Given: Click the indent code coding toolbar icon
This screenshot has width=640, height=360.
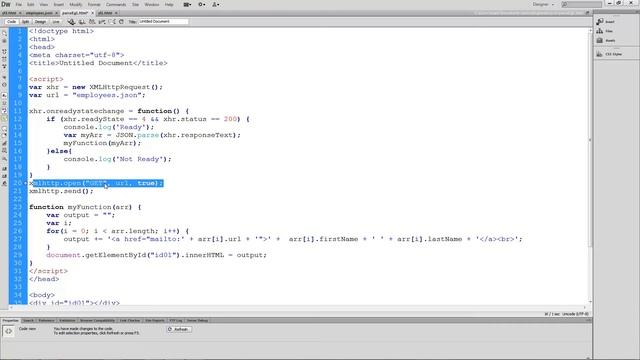Looking at the screenshot, I should click(4, 168).
